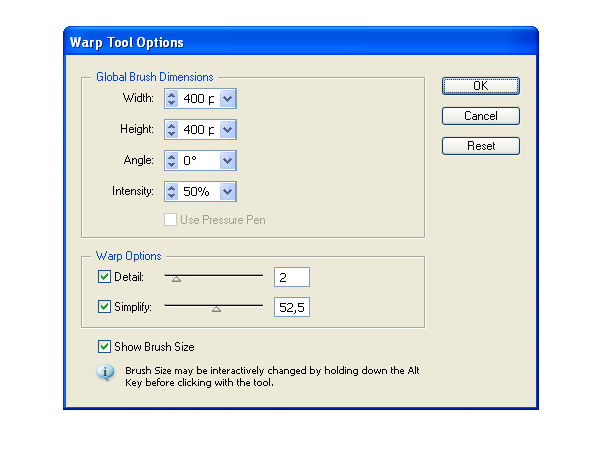Increase Height using the up stepper arrow
The width and height of the screenshot is (600, 450).
(172, 126)
